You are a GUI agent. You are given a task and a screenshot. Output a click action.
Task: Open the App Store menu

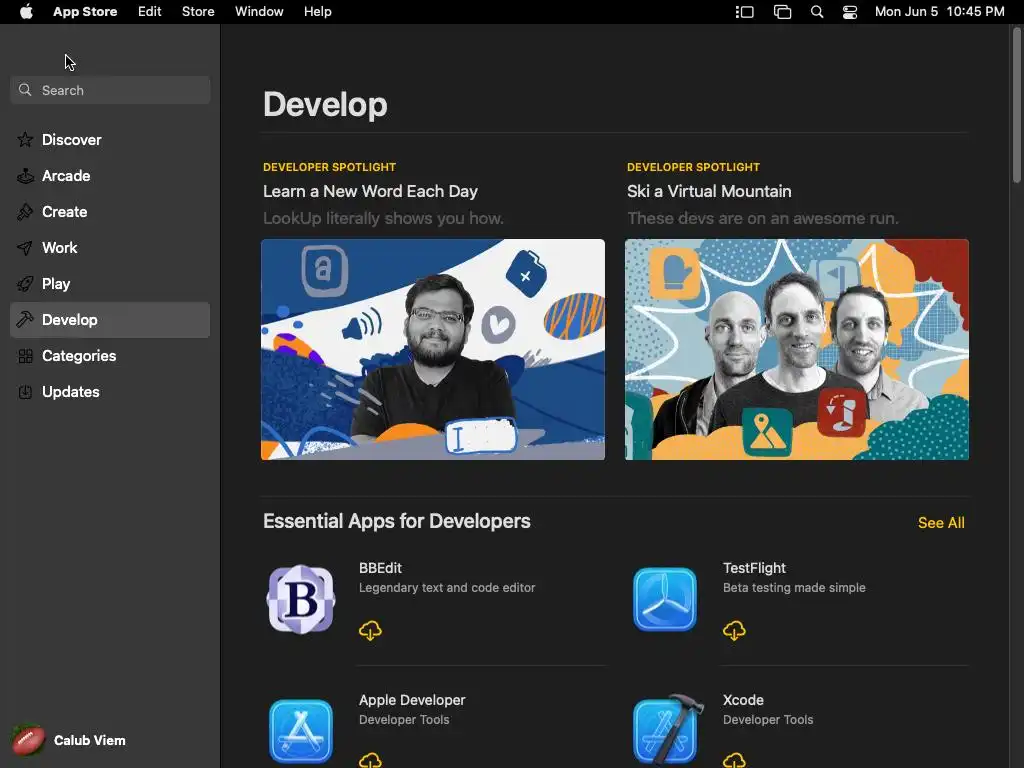(85, 12)
